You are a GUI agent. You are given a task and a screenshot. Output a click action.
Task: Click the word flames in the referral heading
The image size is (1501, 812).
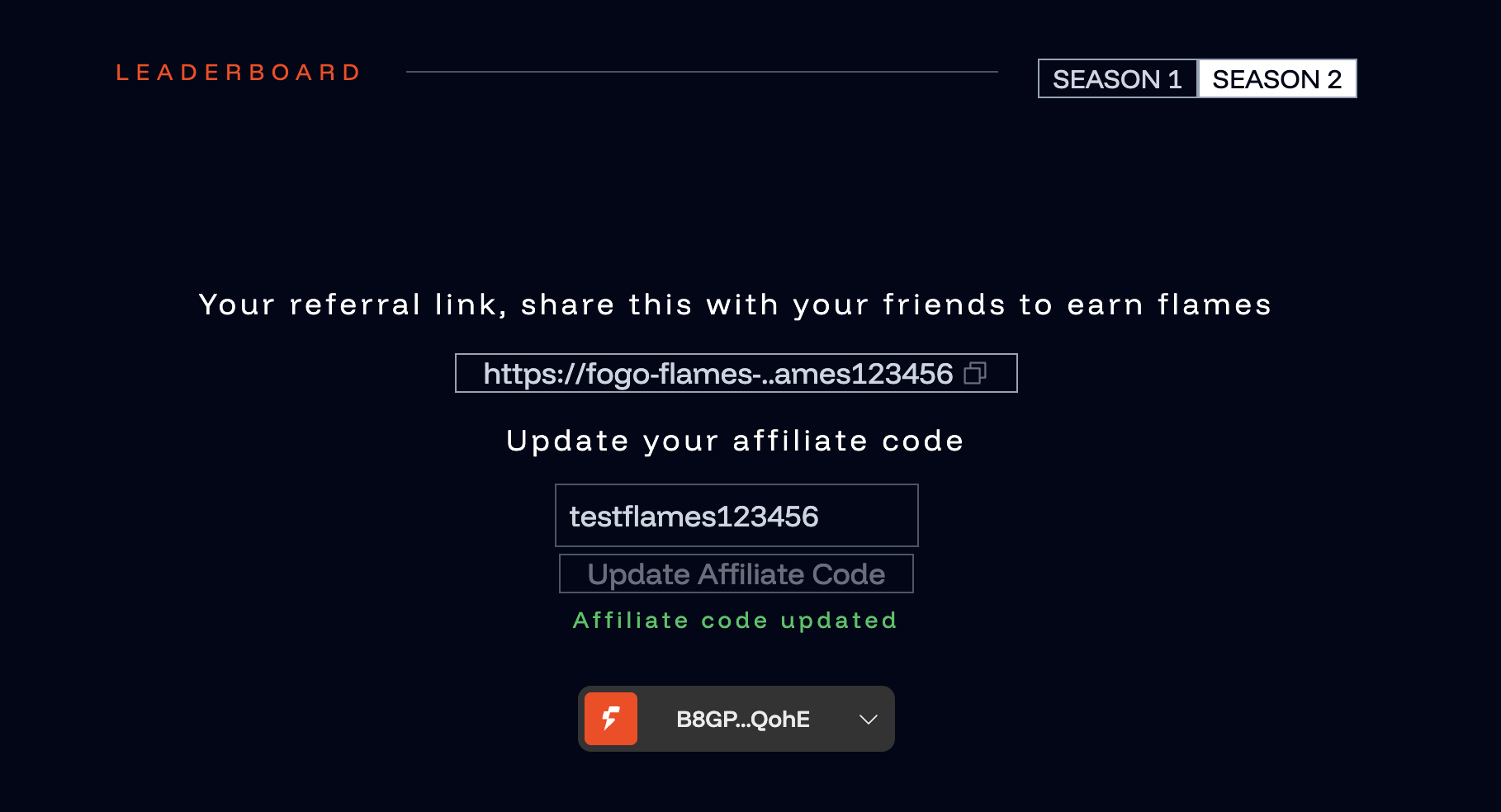(x=1214, y=304)
